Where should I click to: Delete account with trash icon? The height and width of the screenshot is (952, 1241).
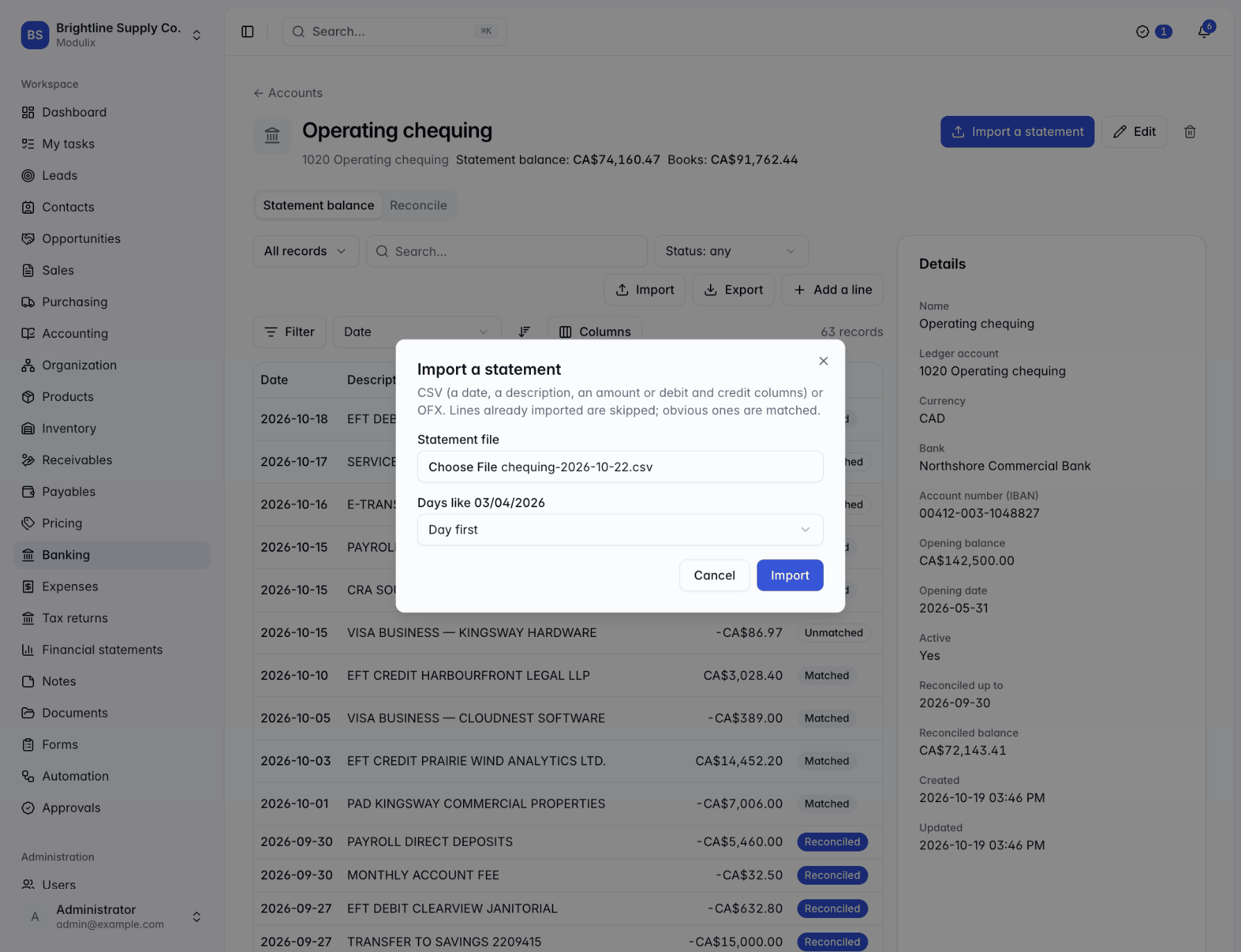[1190, 132]
